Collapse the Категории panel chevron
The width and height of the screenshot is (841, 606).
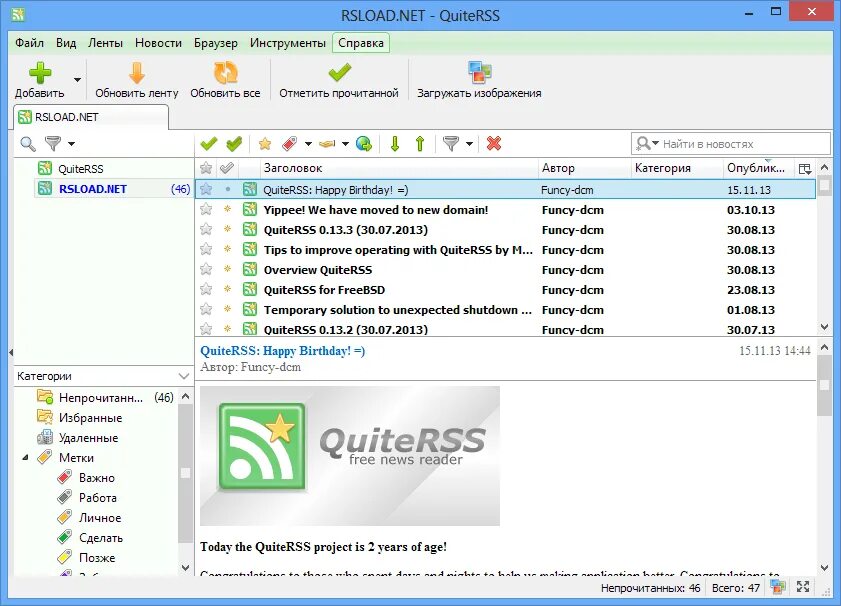[x=184, y=376]
